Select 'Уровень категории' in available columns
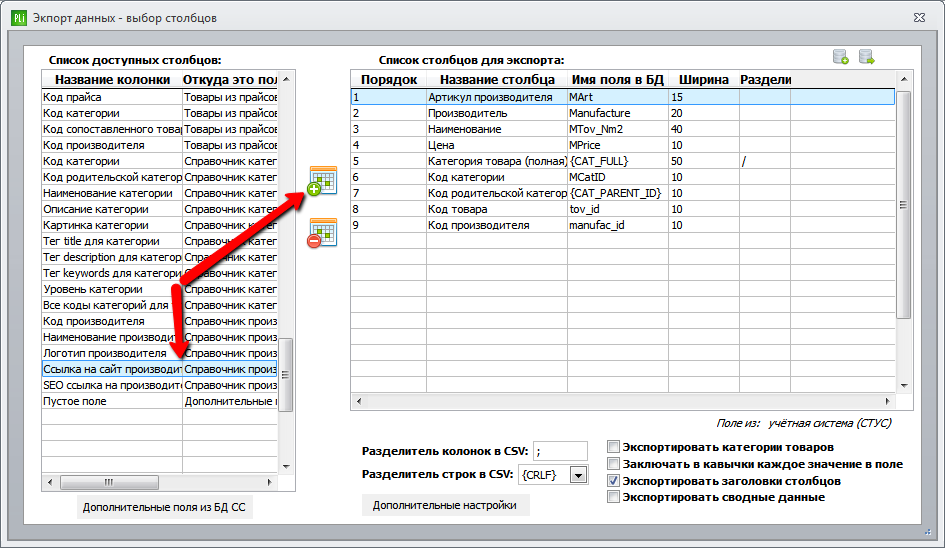Screen dimensions: 945x548 [159, 289]
